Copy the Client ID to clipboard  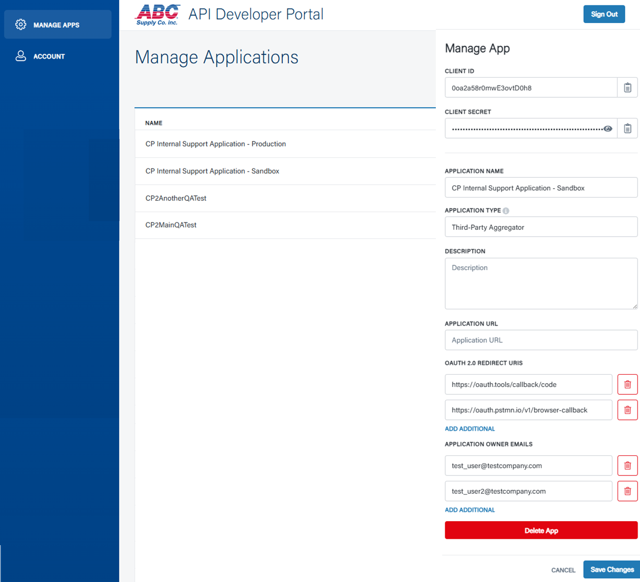pos(627,88)
